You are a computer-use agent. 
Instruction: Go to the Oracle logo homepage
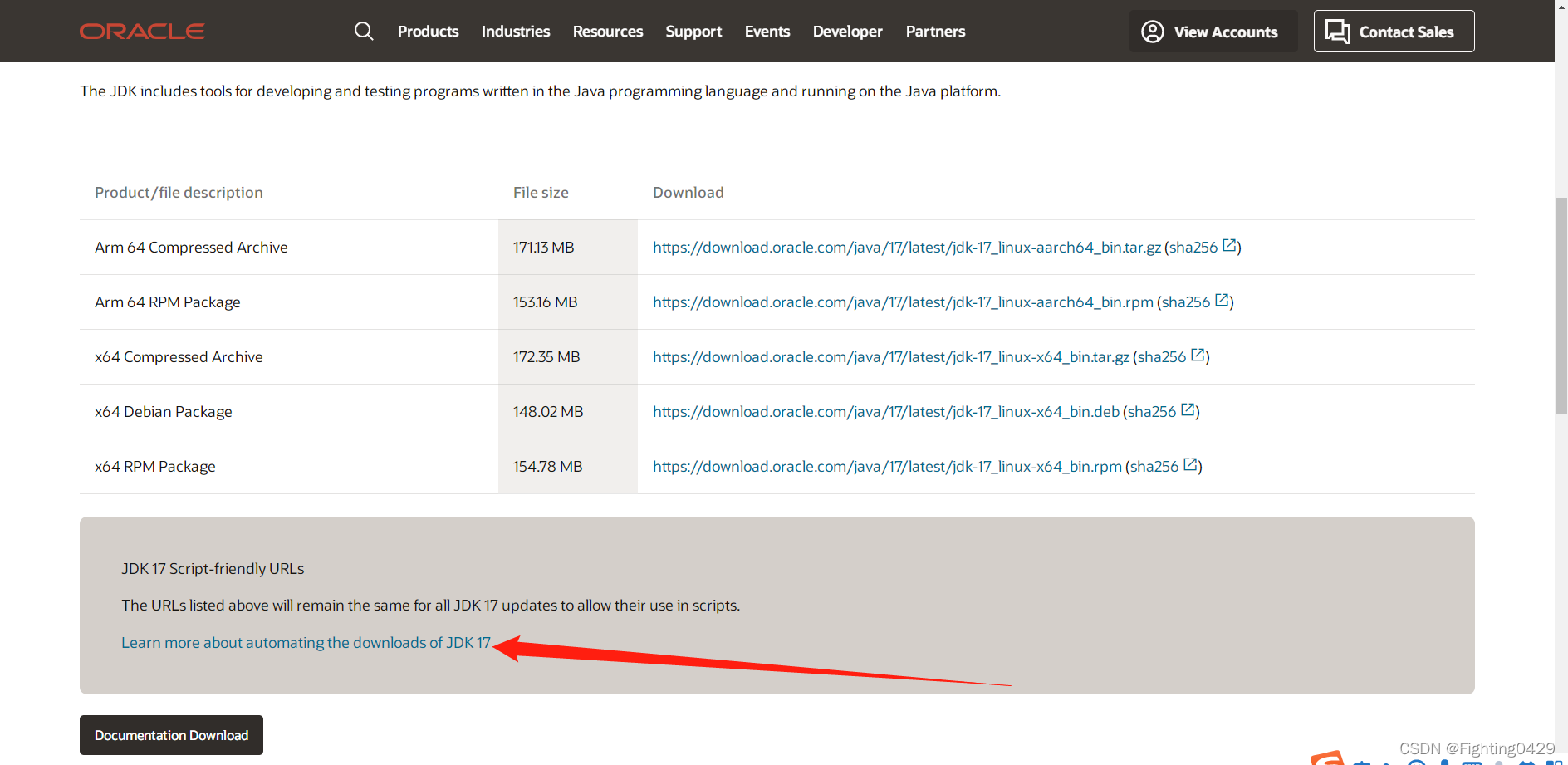[x=142, y=32]
